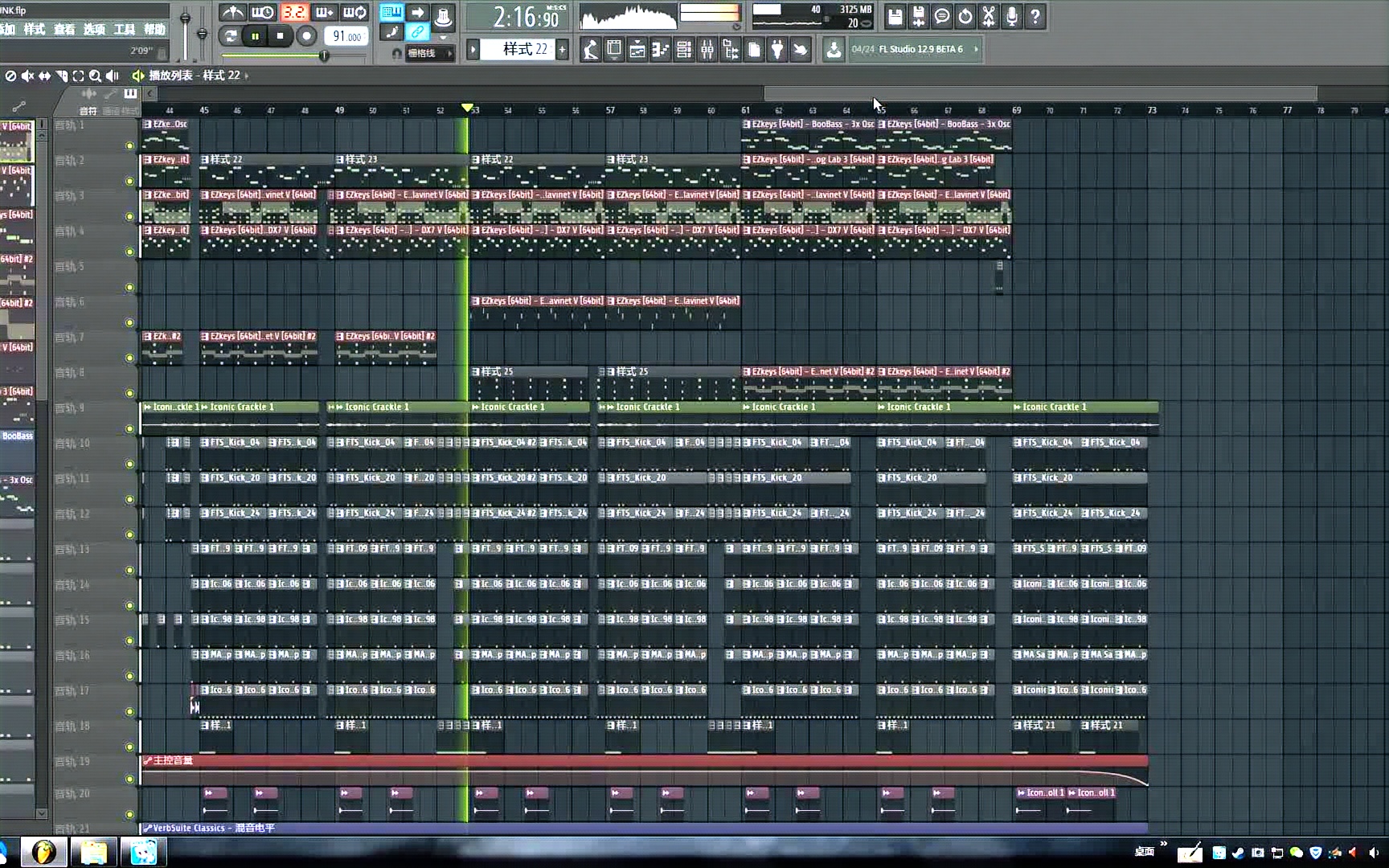
Task: Click the playlist horizontal scrollbar at top
Action: point(1040,94)
